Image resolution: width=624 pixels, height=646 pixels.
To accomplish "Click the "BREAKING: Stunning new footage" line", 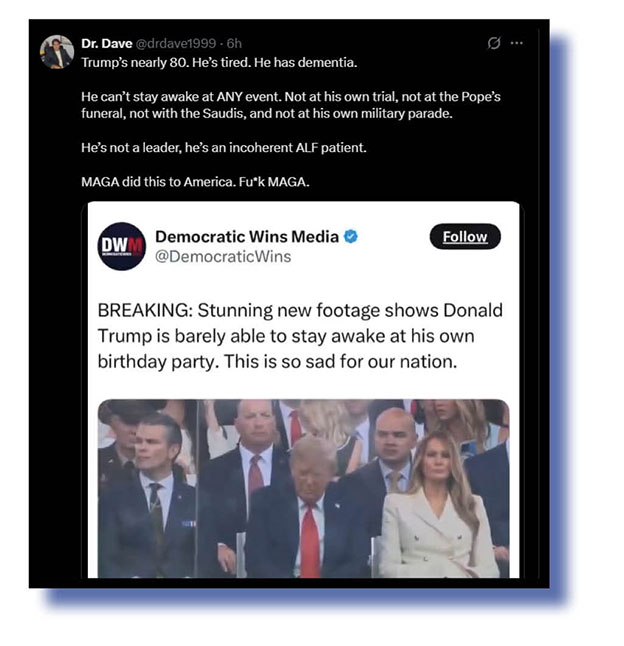I will click(x=300, y=310).
